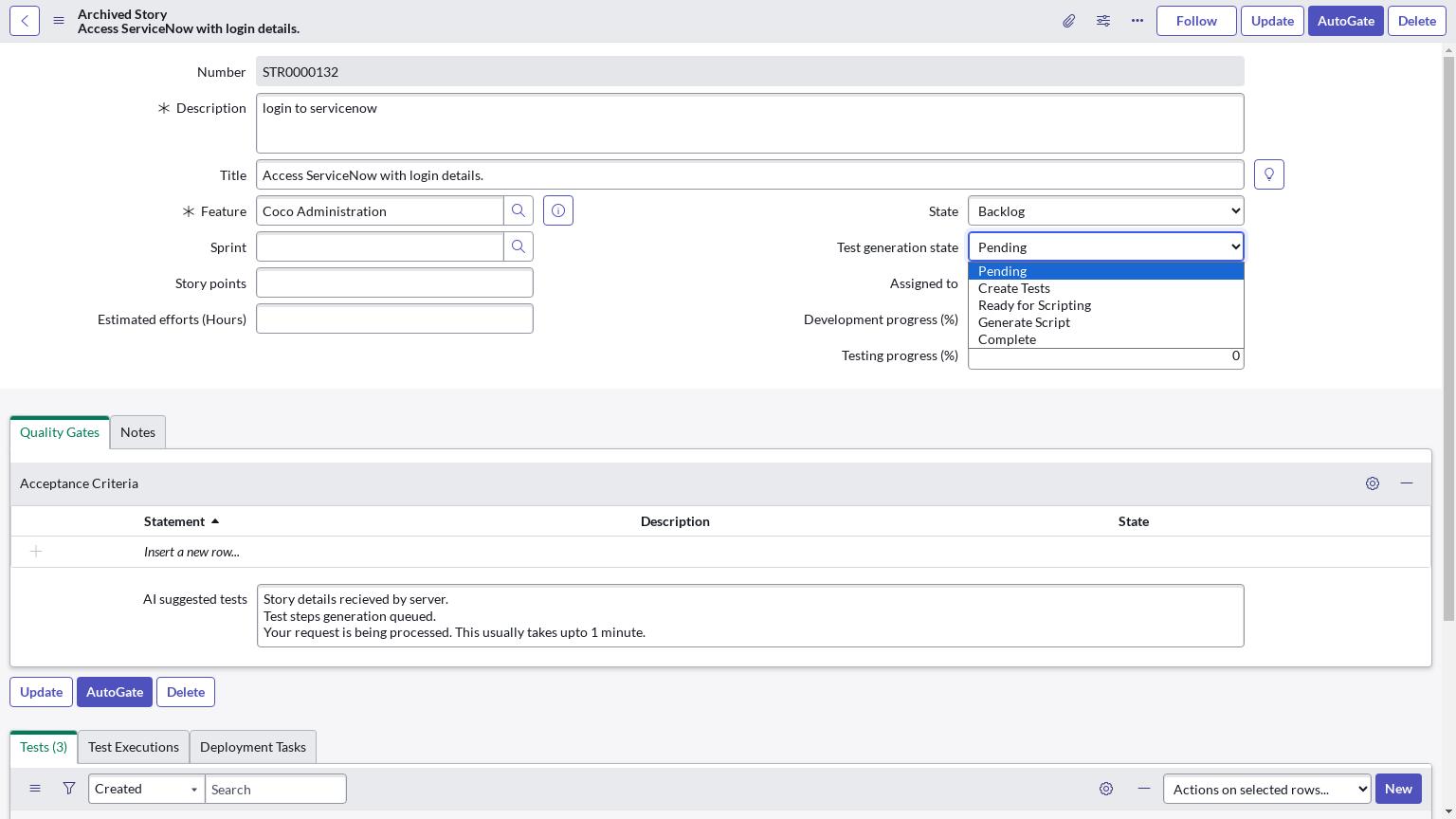Click the header Delete button

coord(1417,21)
